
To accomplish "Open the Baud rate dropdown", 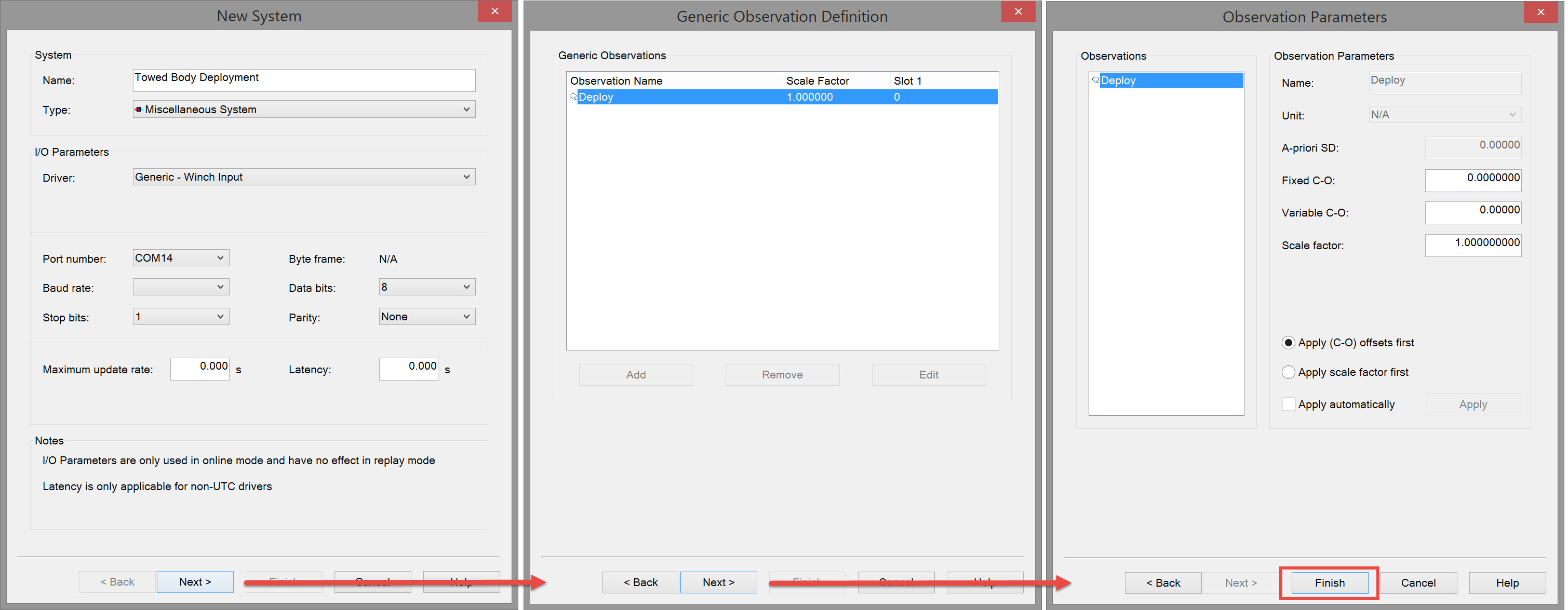I will click(220, 287).
